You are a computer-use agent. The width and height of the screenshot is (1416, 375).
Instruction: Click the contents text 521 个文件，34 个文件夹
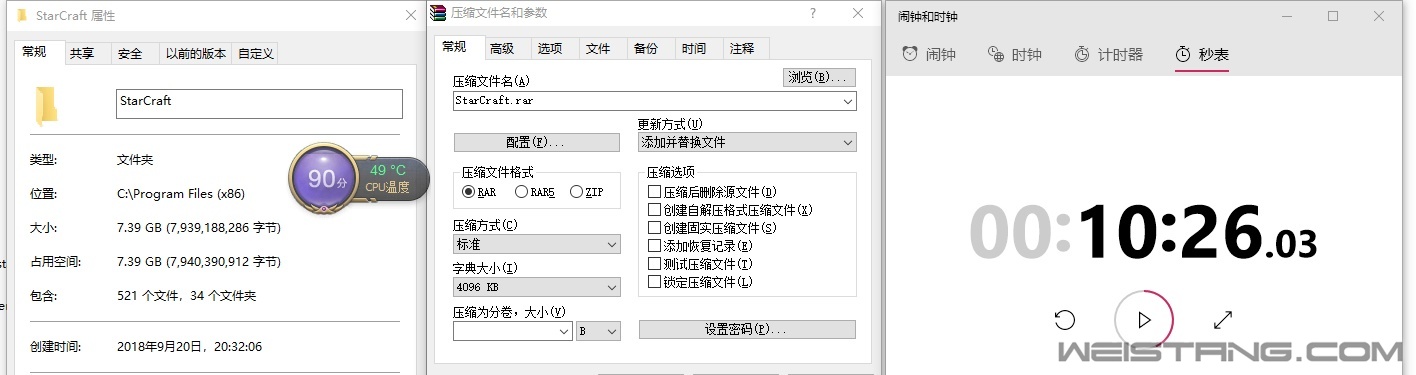[x=187, y=296]
